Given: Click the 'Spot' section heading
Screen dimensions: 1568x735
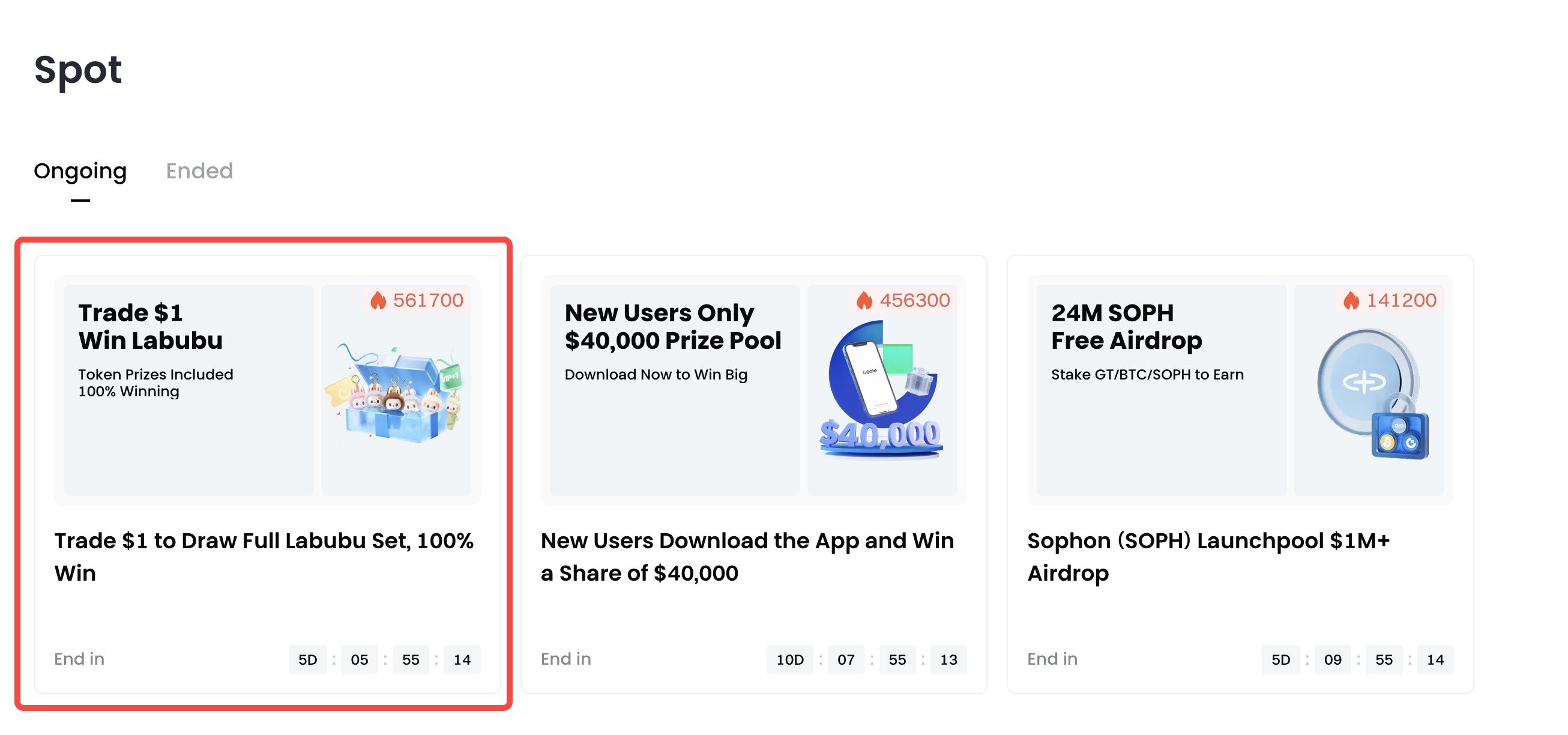Looking at the screenshot, I should 78,70.
